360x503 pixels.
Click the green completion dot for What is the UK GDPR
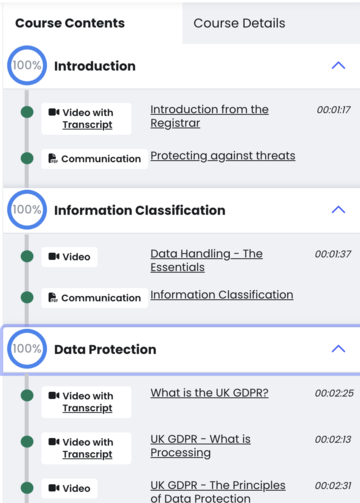[27, 395]
